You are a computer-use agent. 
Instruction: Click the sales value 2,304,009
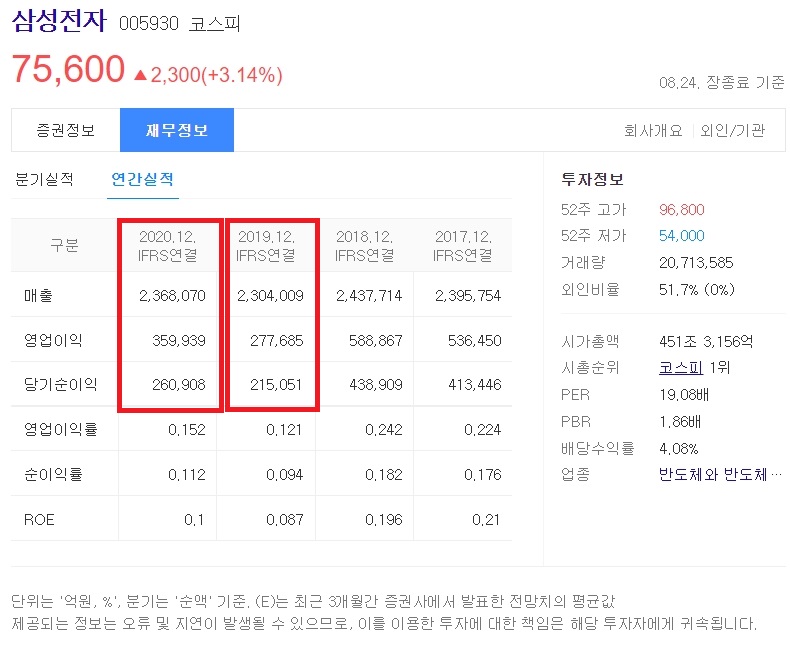pyautogui.click(x=270, y=295)
